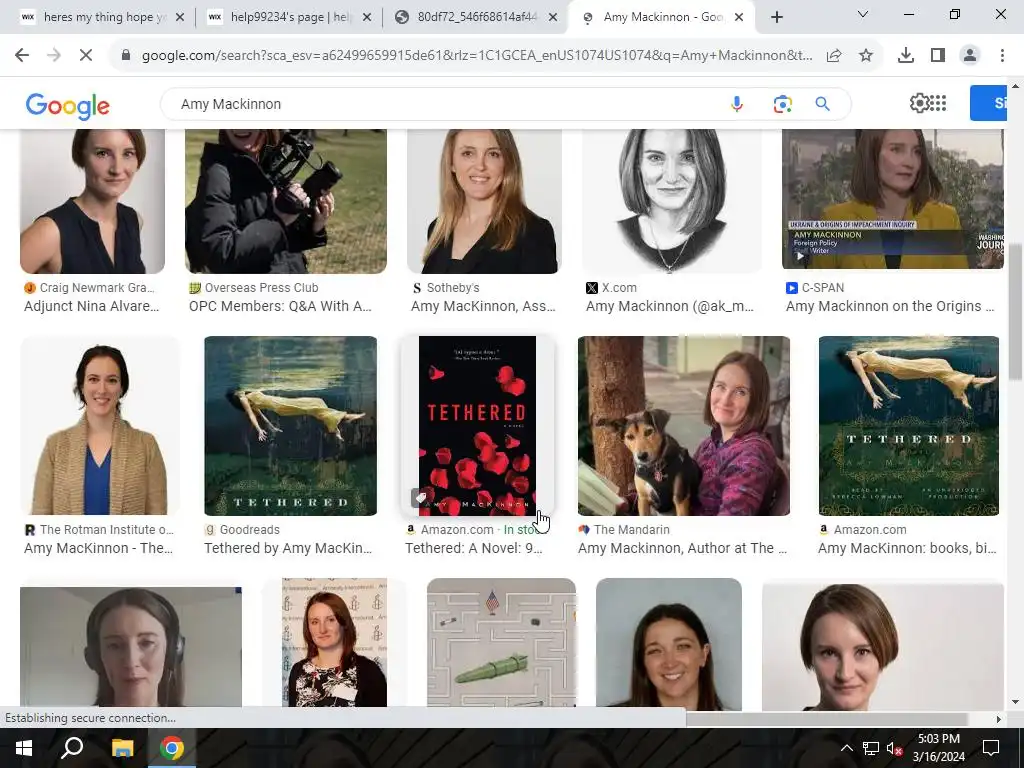Close the help99234's page tab
This screenshot has width=1024, height=768.
[x=367, y=17]
